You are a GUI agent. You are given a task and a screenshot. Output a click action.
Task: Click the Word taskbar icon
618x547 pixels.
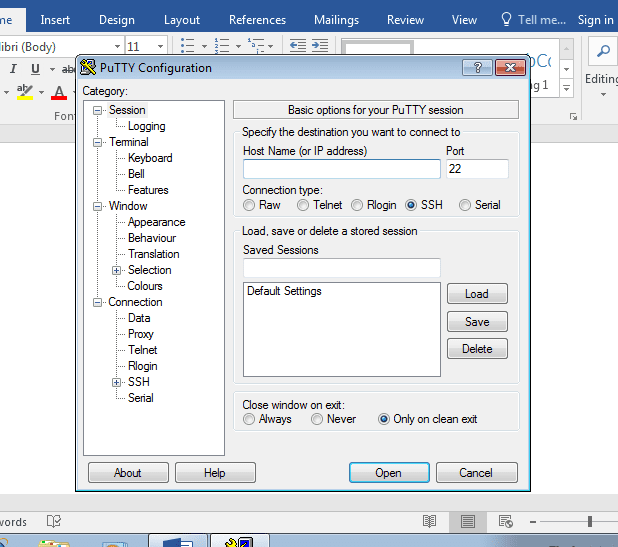[x=178, y=541]
